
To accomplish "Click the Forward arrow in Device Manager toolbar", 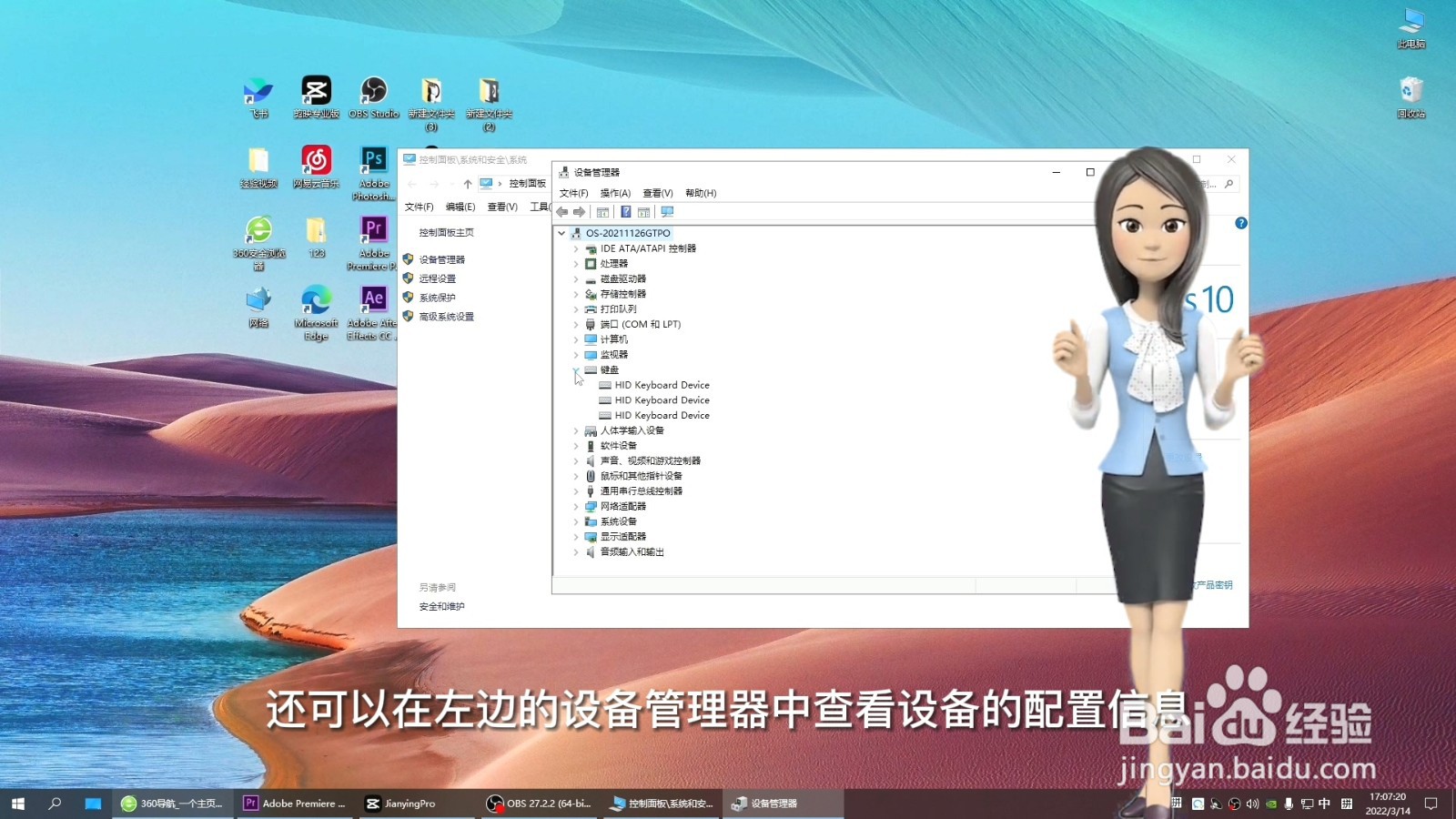I will (x=580, y=212).
